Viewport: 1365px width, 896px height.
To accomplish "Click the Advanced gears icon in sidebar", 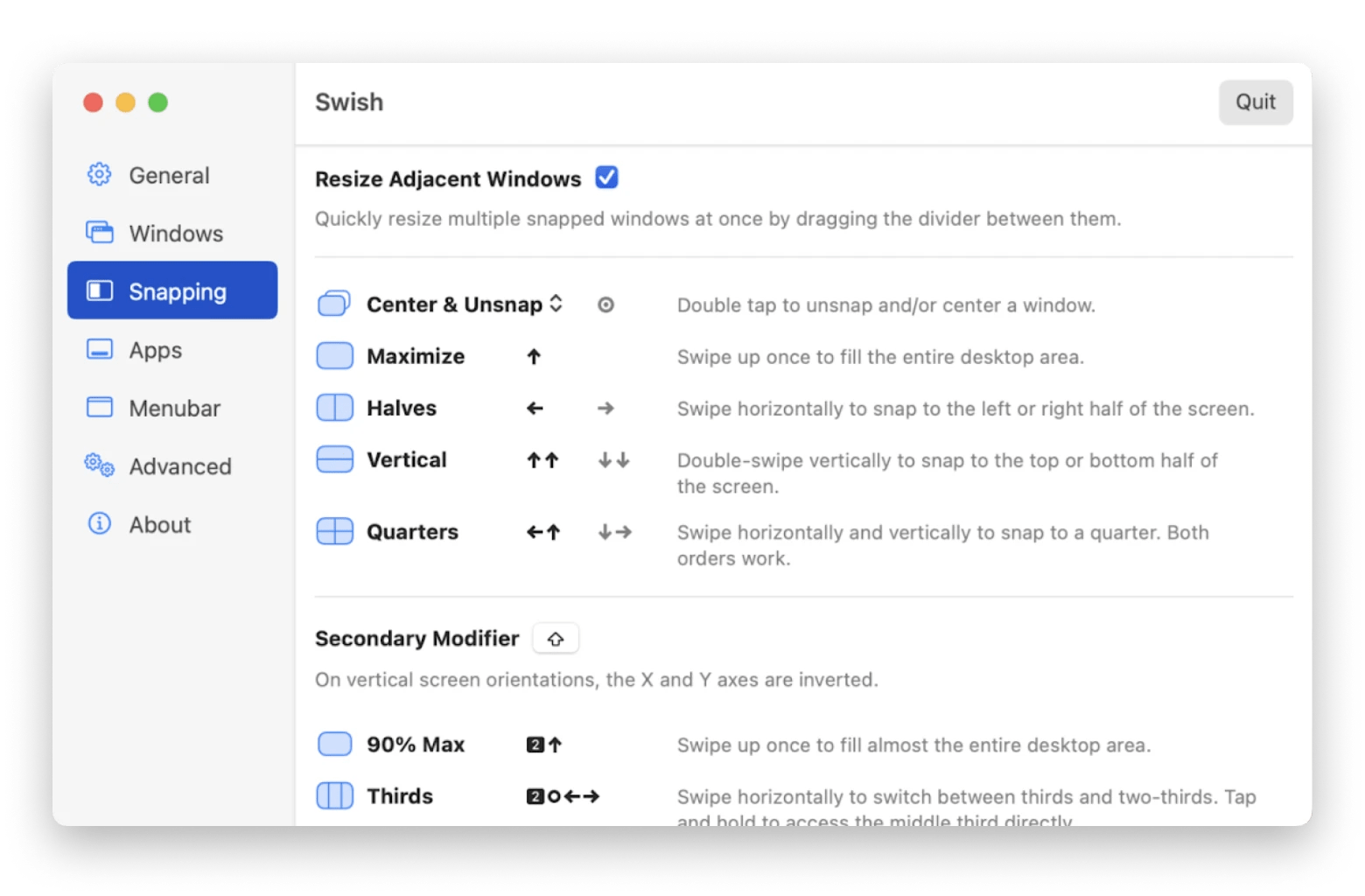I will [99, 466].
